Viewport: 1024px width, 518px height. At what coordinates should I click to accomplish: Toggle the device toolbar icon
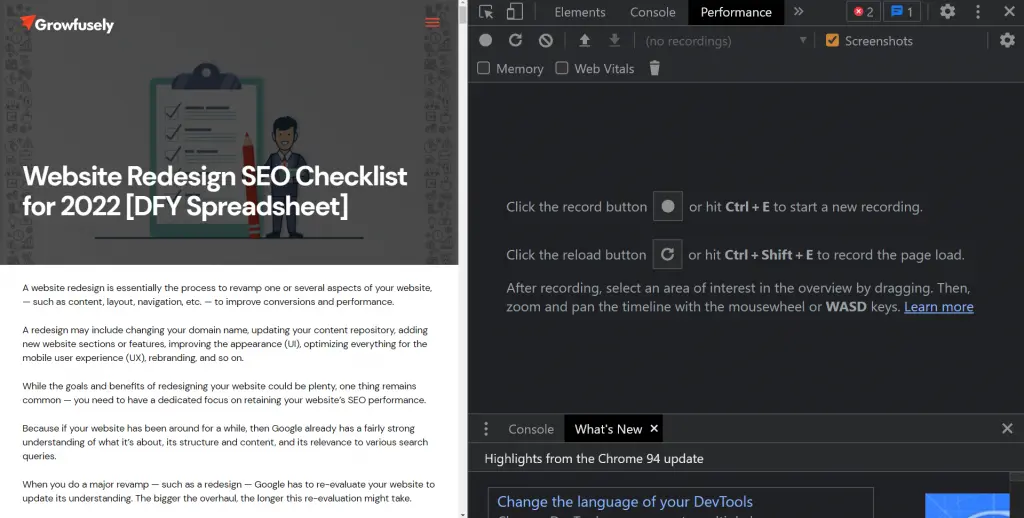click(514, 12)
